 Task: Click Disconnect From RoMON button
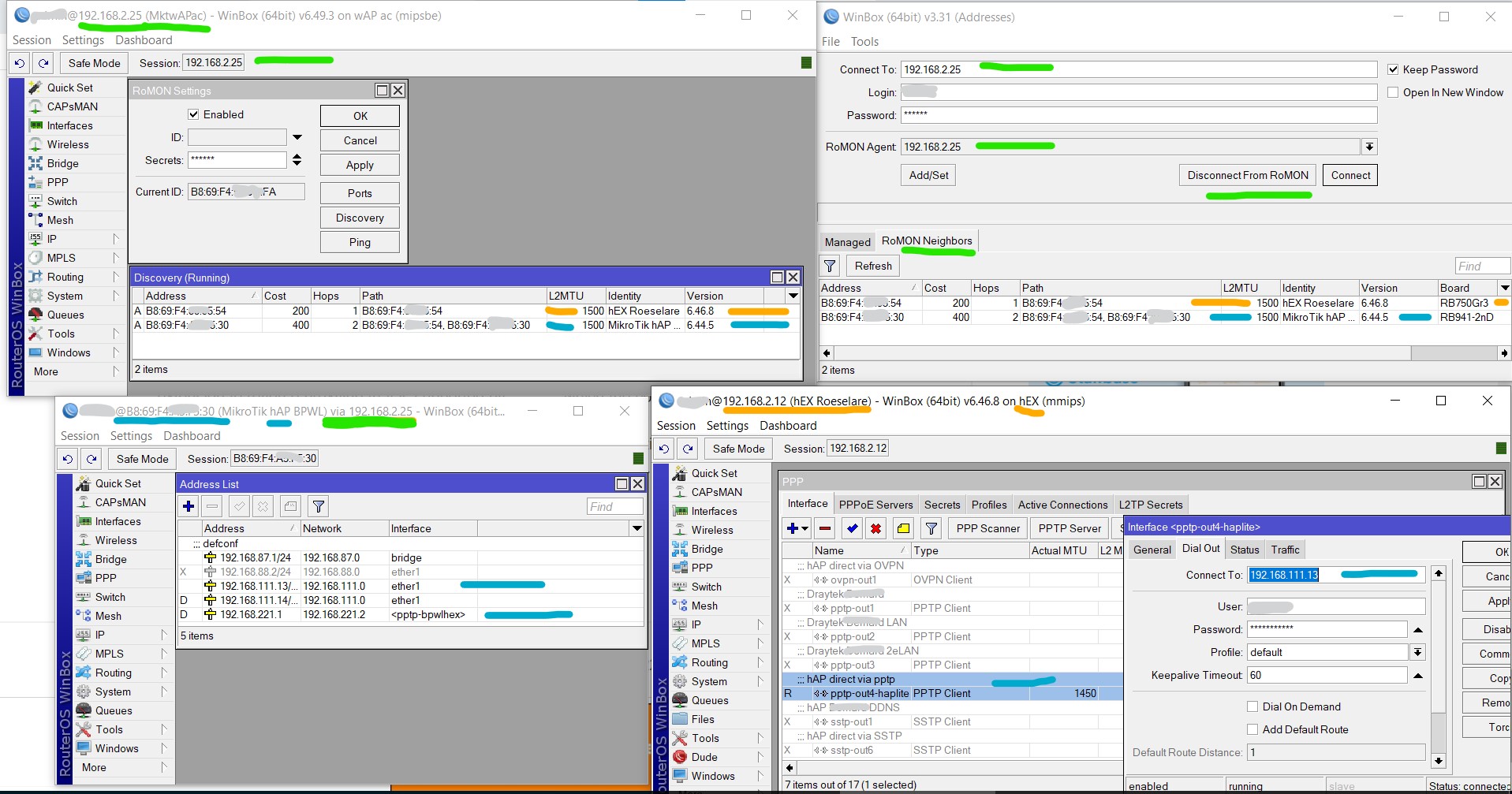coord(1248,175)
